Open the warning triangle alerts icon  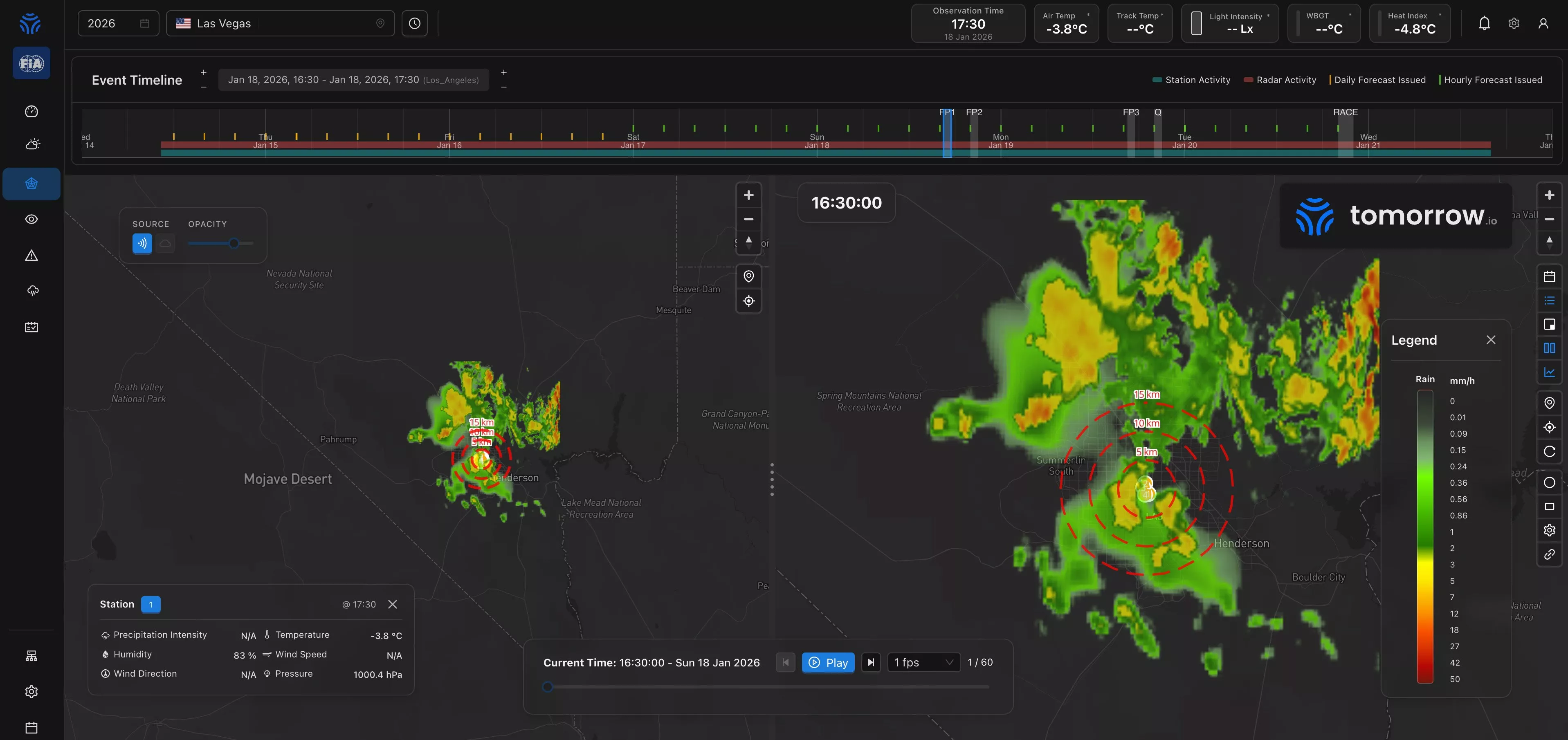[x=31, y=256]
